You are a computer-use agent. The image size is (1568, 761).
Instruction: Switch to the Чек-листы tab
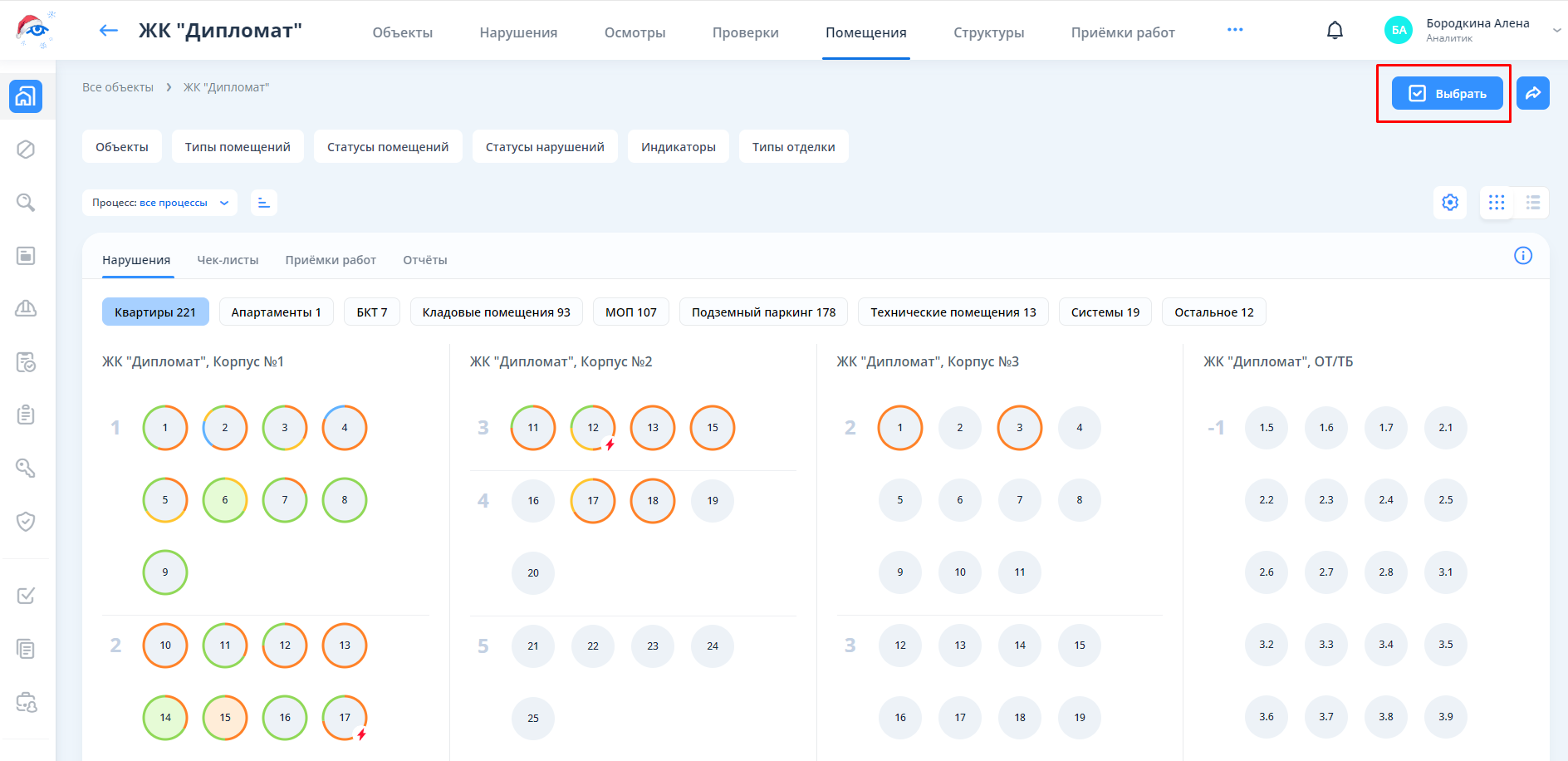(x=228, y=260)
